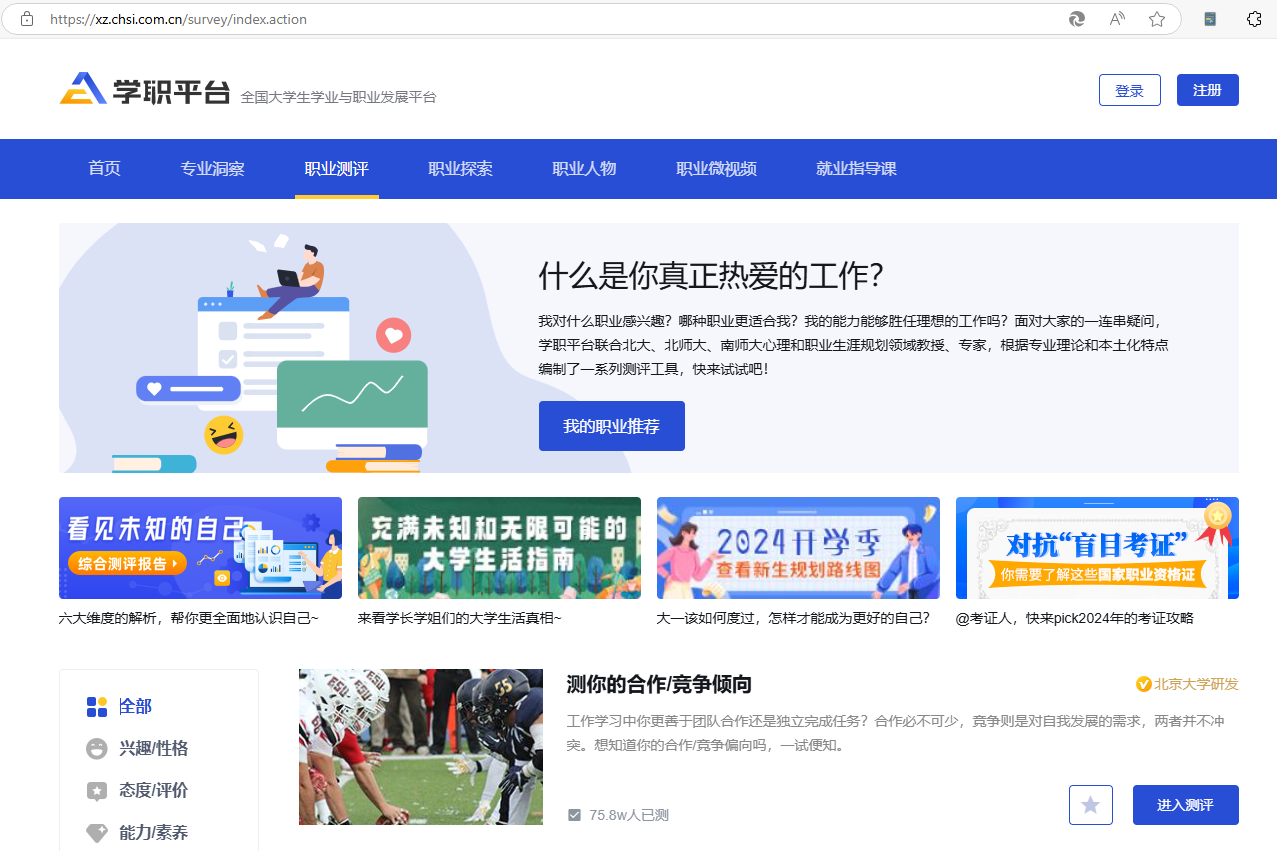Open Copilot from the browser toolbar
Screen dimensions: 1277x851
coord(1253,18)
